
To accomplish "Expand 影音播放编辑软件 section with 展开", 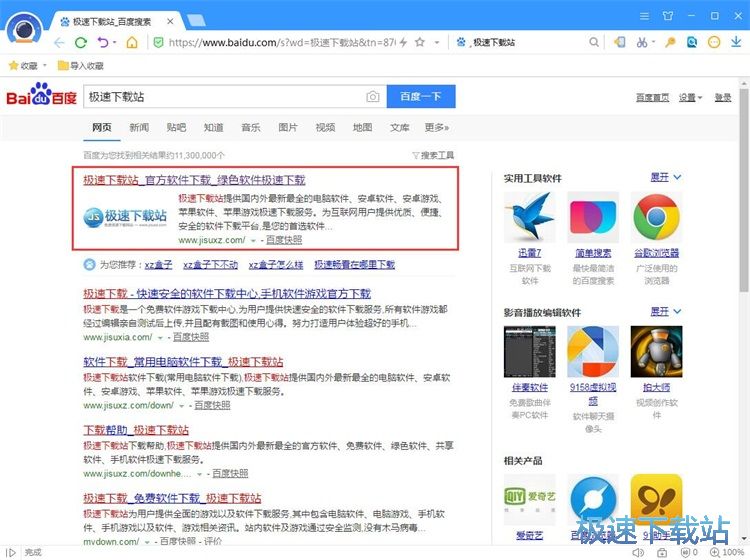I will [x=665, y=312].
